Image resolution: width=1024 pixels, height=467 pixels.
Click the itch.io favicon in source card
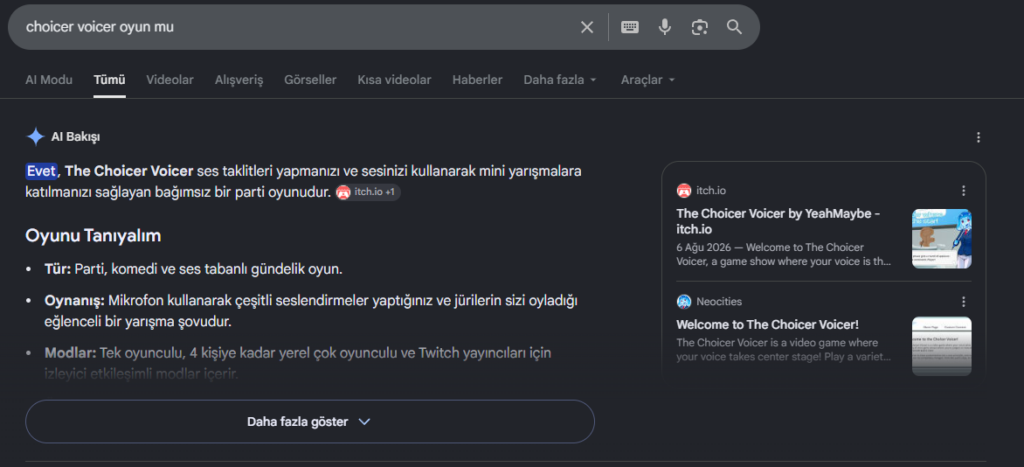click(684, 191)
